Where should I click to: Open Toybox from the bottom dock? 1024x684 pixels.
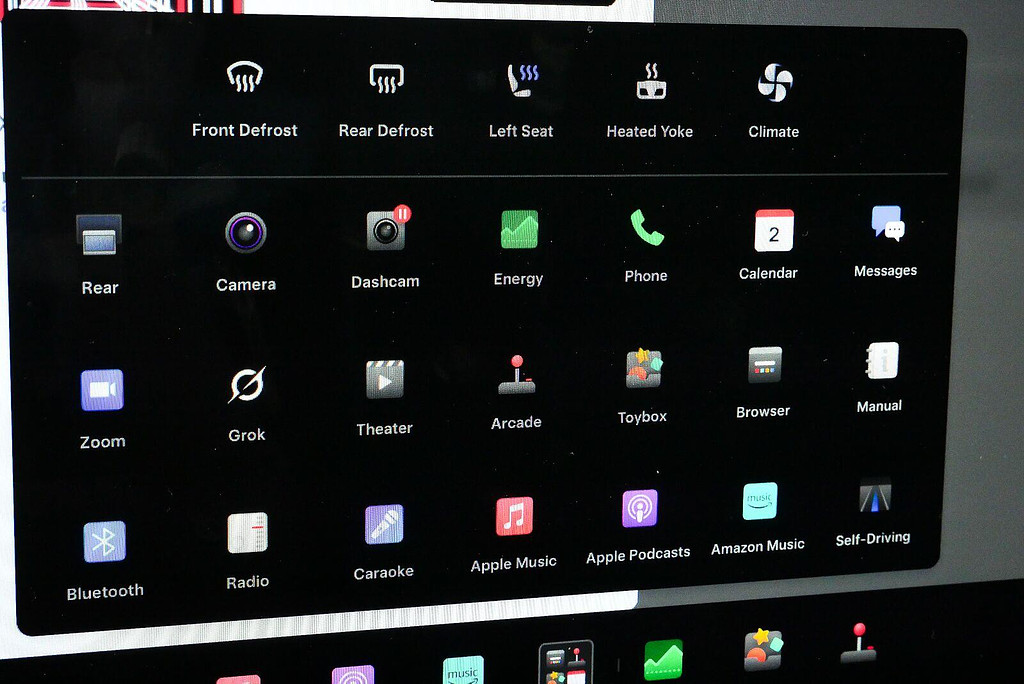[x=763, y=649]
